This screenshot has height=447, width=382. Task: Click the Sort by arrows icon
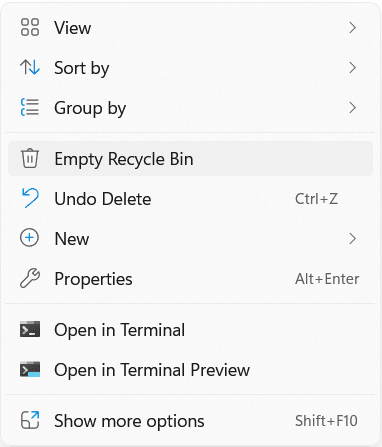[x=30, y=67]
